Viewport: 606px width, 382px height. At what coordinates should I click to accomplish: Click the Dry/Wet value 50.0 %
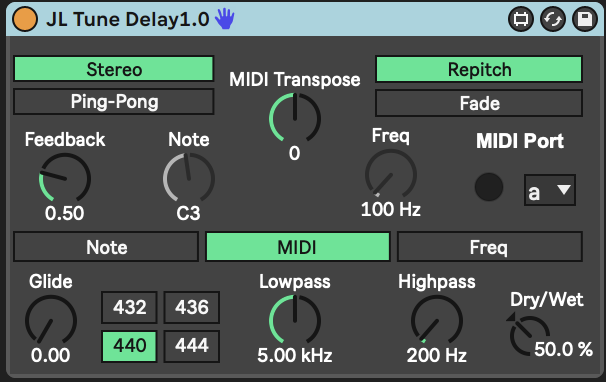pyautogui.click(x=563, y=349)
